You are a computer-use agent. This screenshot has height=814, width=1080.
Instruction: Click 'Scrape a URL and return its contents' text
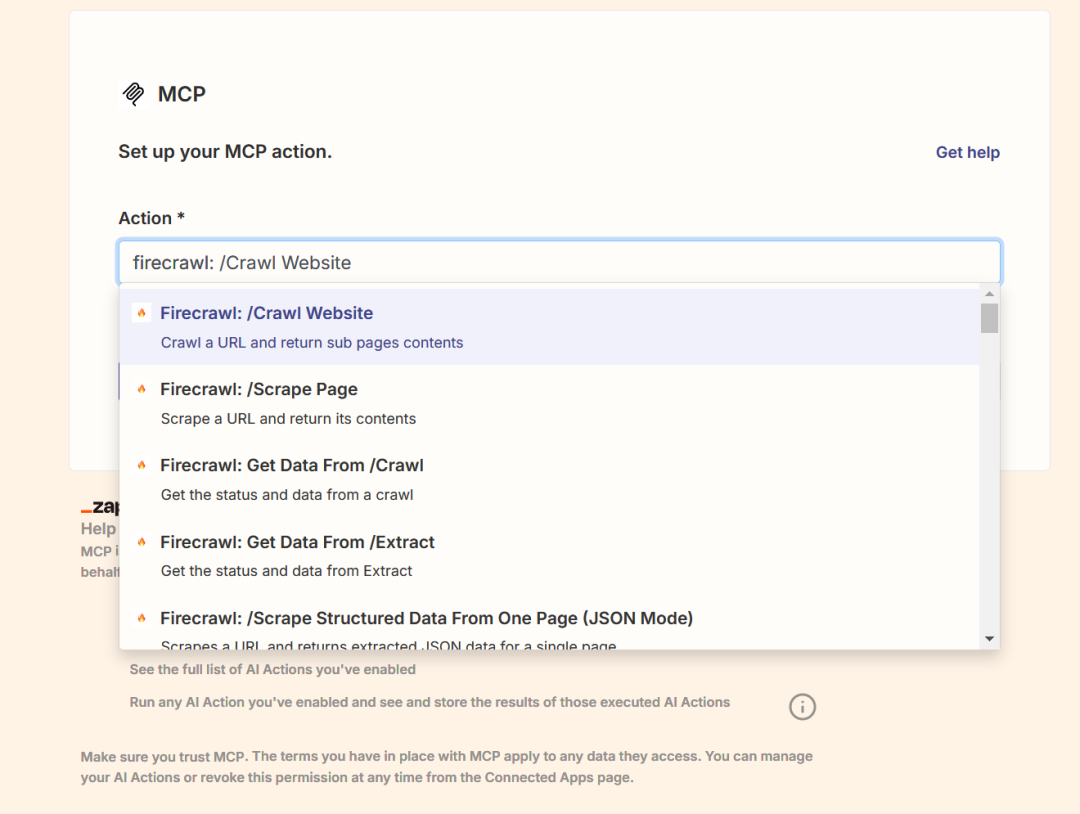click(x=288, y=418)
